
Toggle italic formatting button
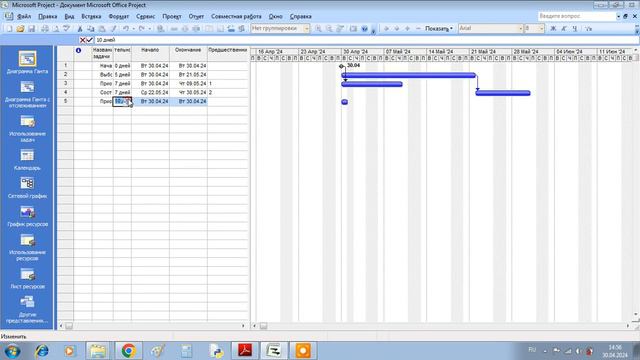point(564,29)
